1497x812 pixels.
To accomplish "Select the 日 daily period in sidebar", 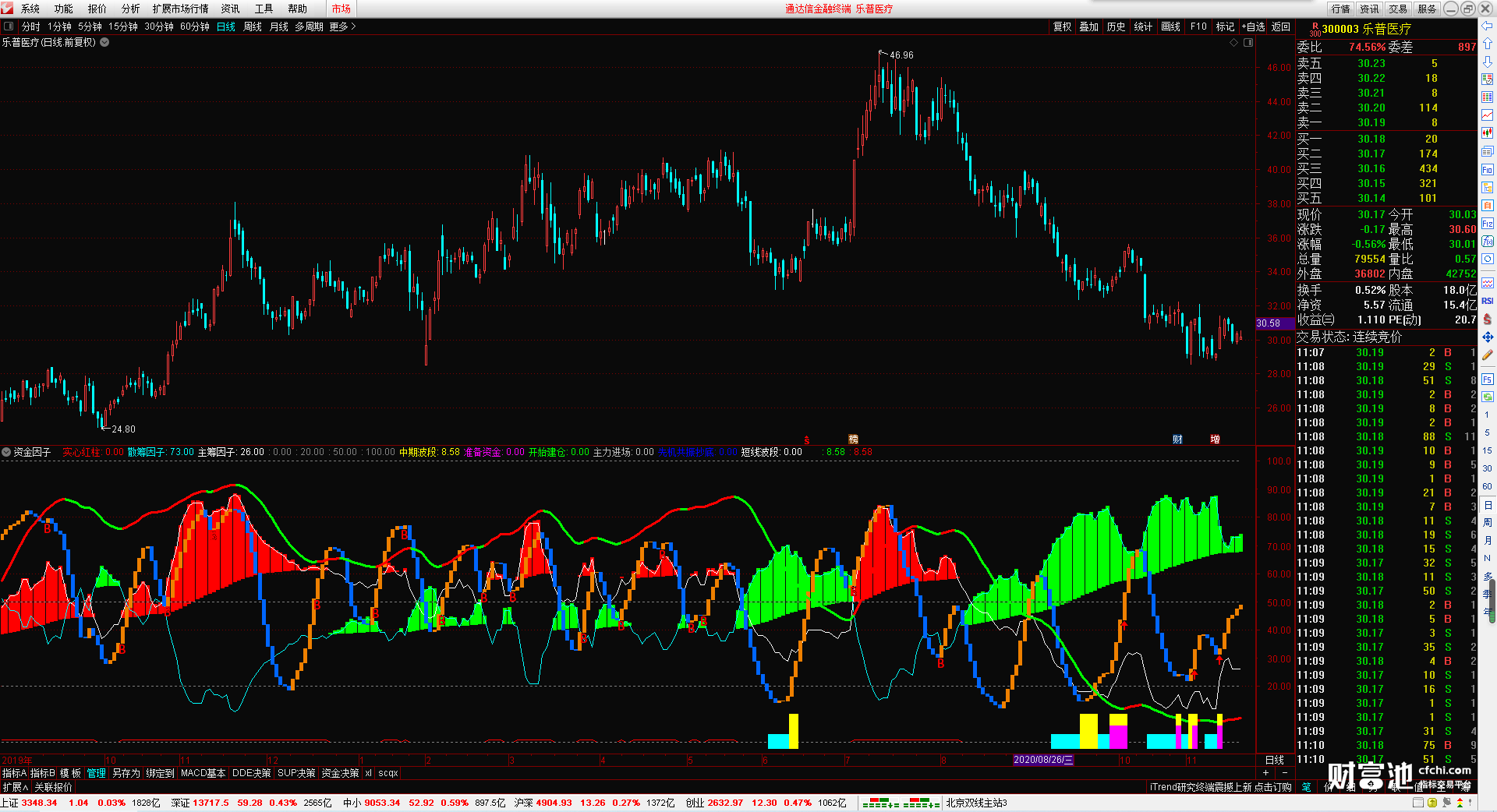I will click(1487, 505).
